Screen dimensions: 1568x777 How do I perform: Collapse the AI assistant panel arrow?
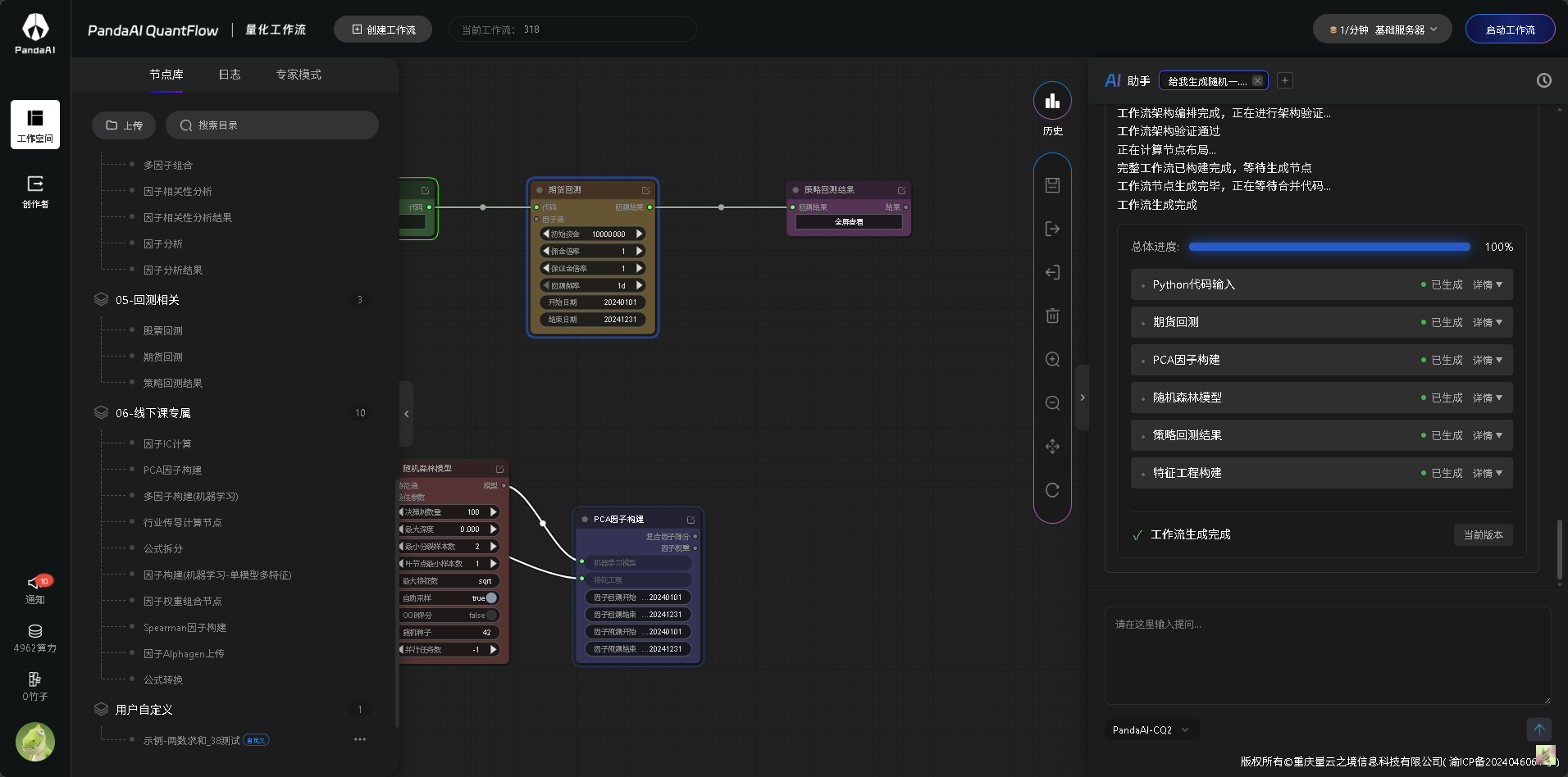tap(1083, 398)
